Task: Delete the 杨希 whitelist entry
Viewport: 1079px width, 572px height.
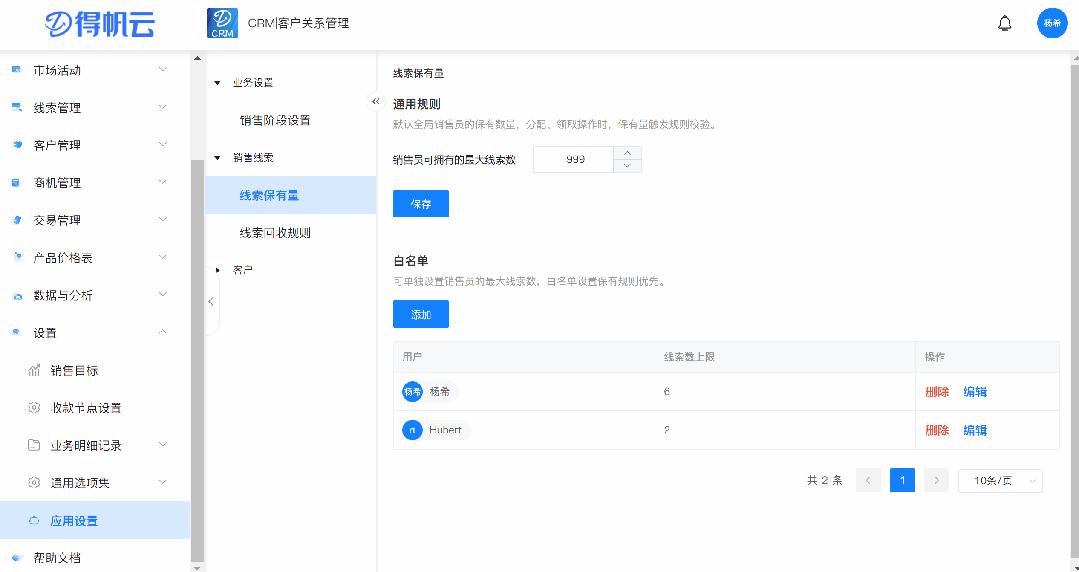Action: (937, 392)
